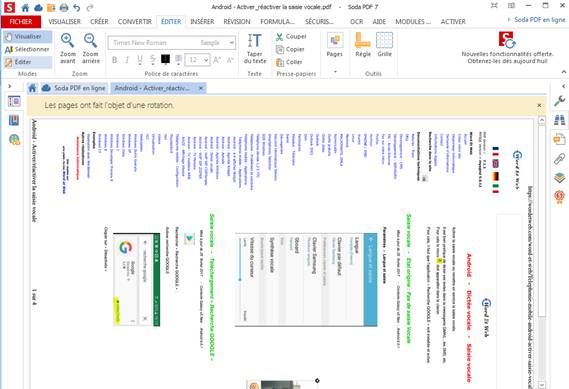Open the bookmarks sidebar panel icon
Image resolution: width=569 pixels, height=389 pixels.
click(x=14, y=120)
